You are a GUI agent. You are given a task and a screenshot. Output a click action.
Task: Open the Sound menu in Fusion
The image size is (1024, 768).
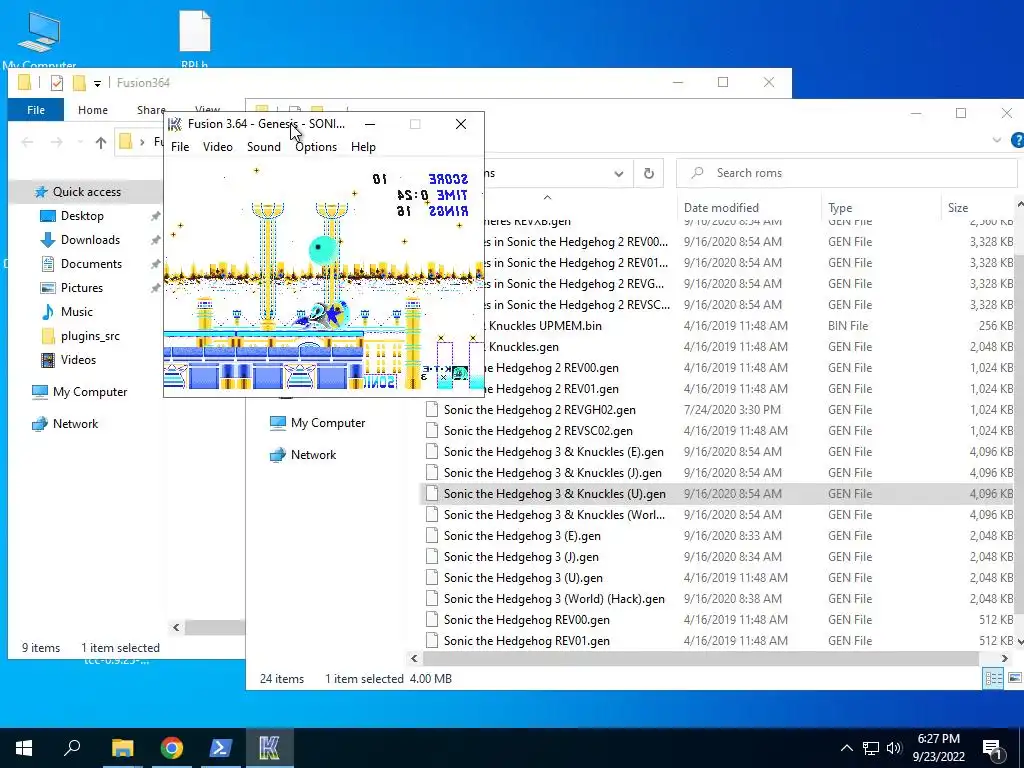pyautogui.click(x=264, y=147)
